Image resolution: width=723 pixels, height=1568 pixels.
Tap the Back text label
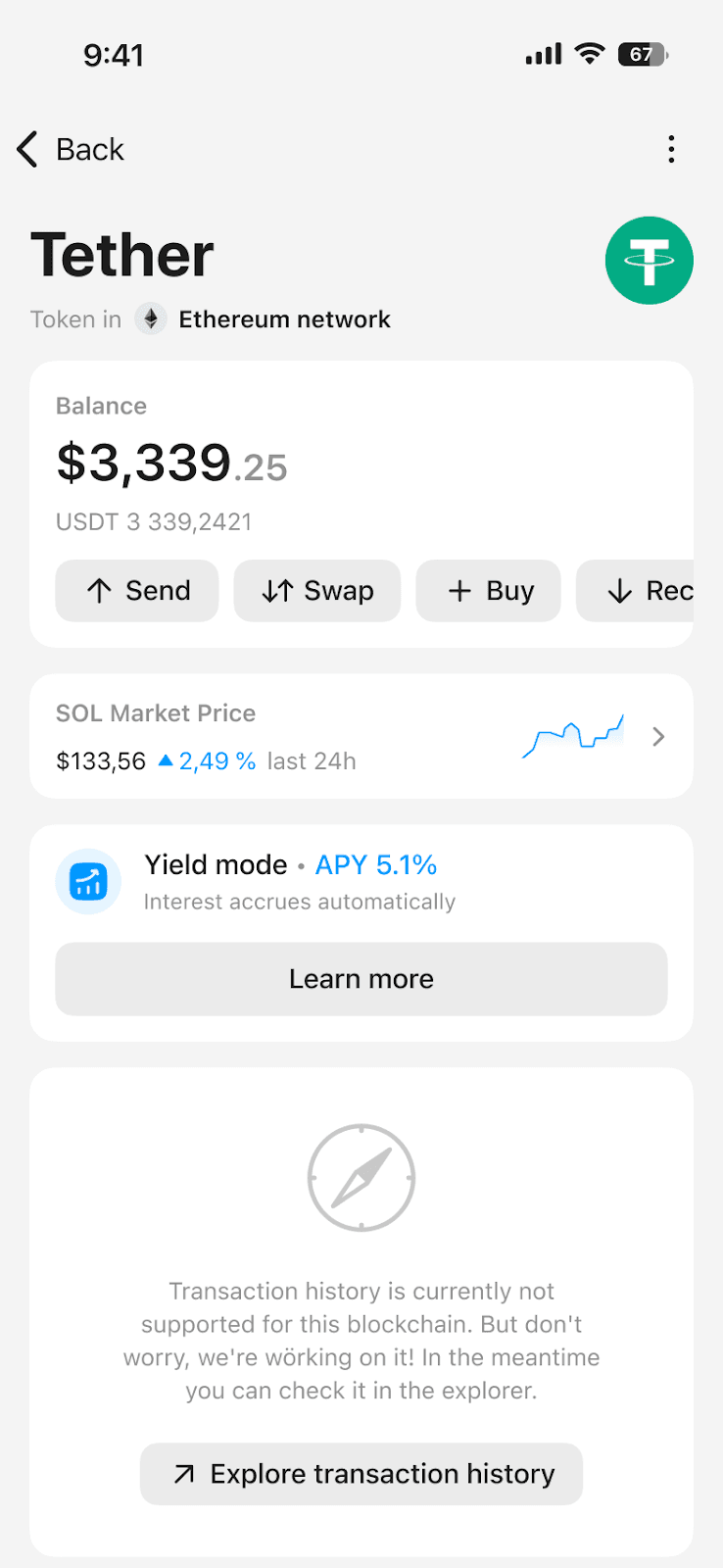[90, 150]
